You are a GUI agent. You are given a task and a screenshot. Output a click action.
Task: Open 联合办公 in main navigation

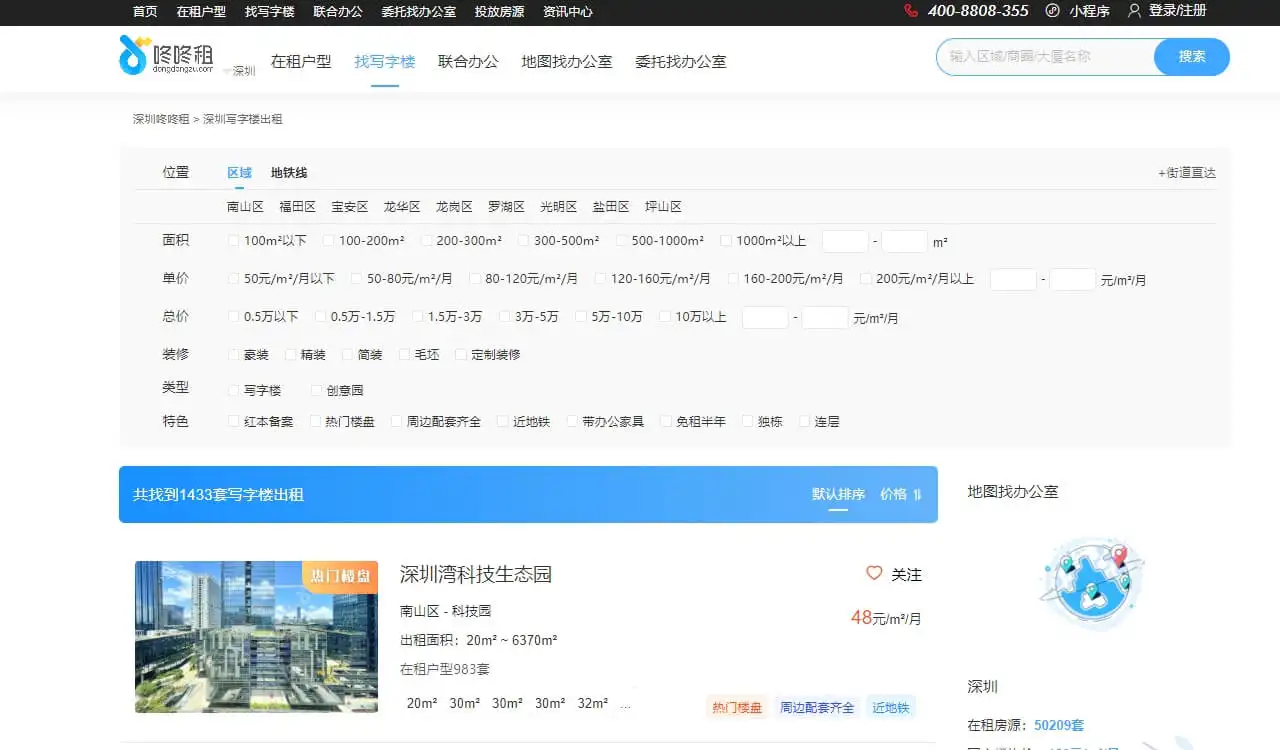(468, 61)
